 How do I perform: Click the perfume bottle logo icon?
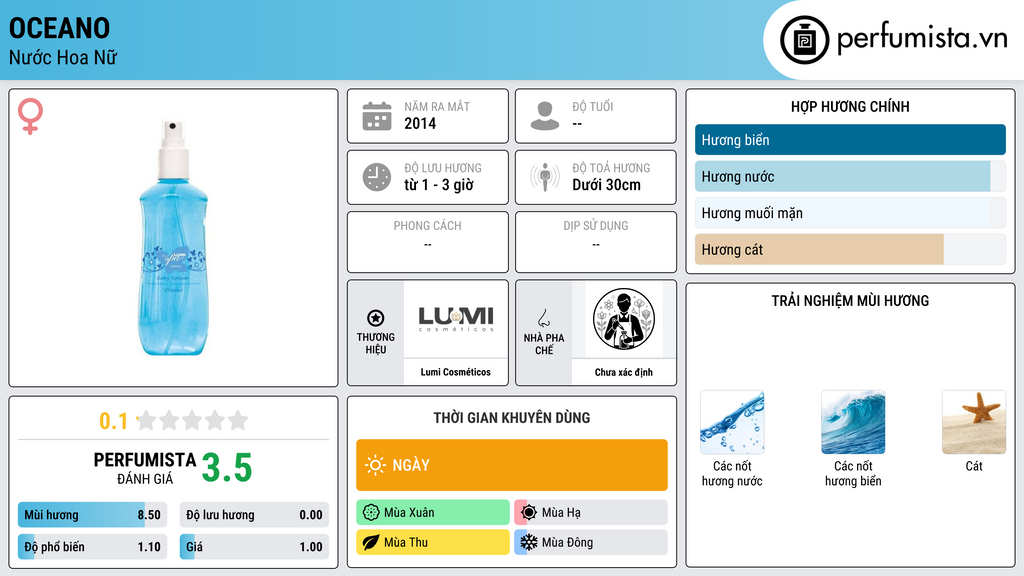[x=804, y=40]
